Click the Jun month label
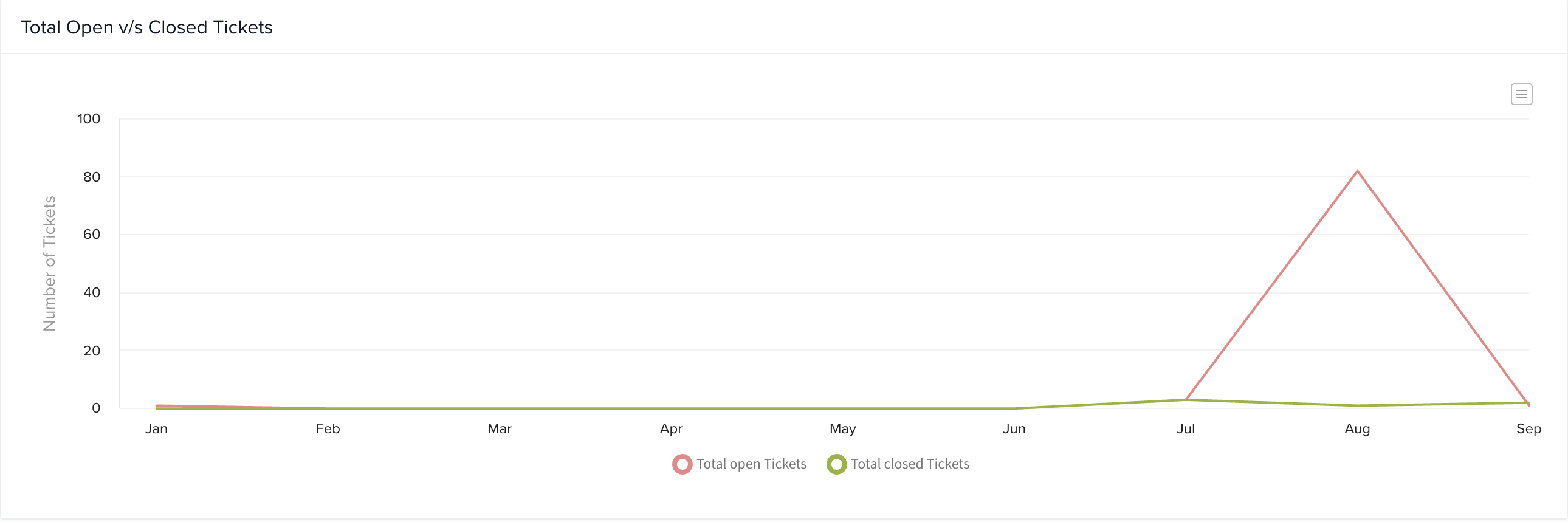Screen dimensions: 1568x522 point(1014,429)
